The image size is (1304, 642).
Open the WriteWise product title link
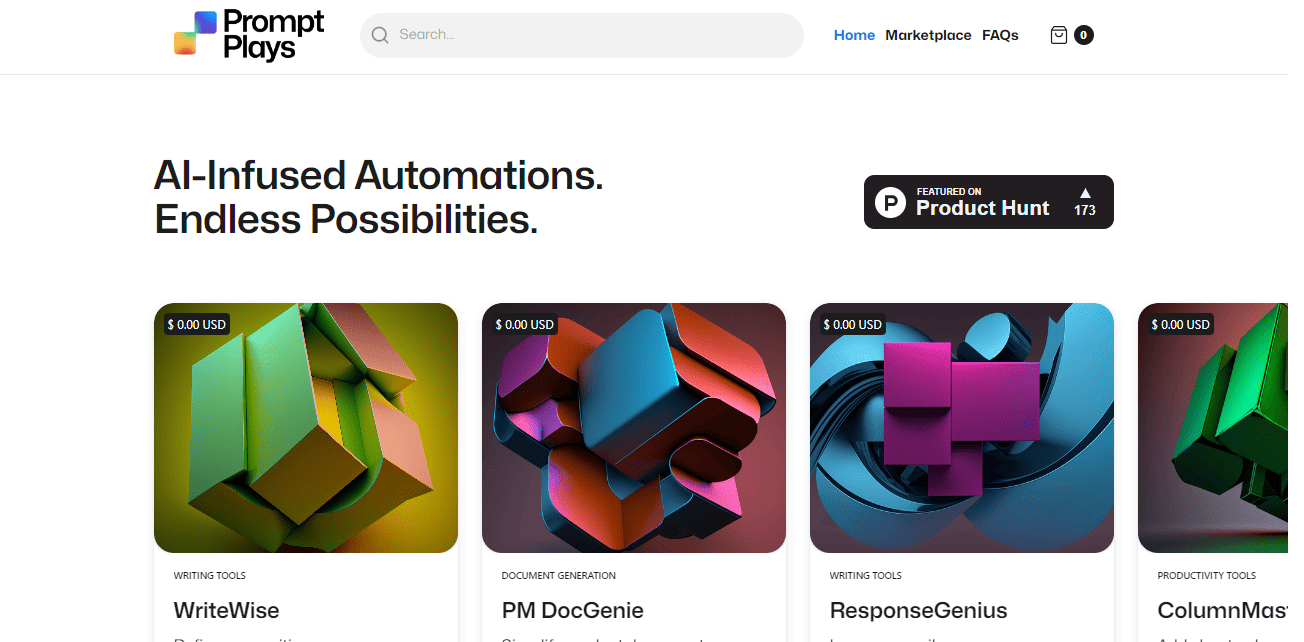[227, 610]
